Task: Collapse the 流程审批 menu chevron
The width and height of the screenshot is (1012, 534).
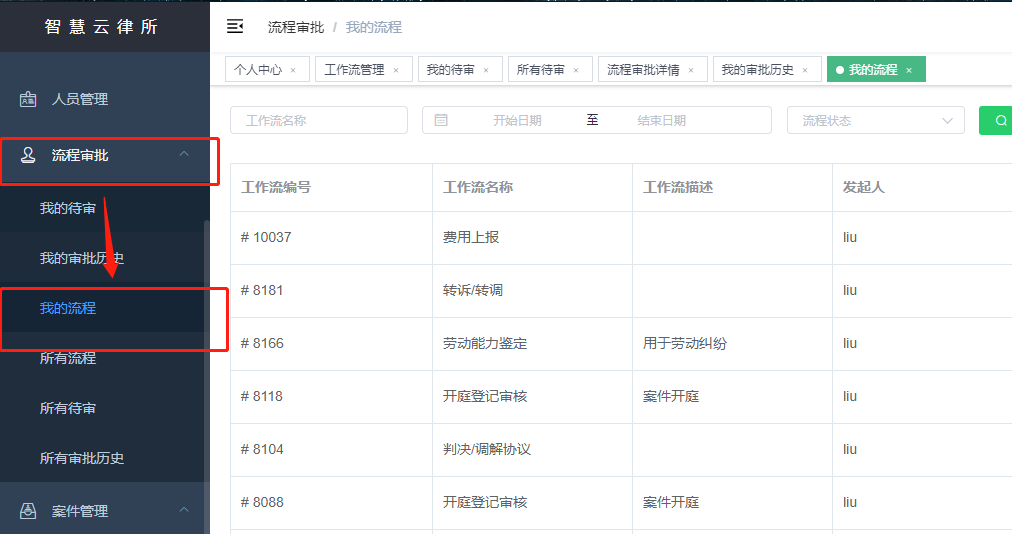Action: click(184, 154)
